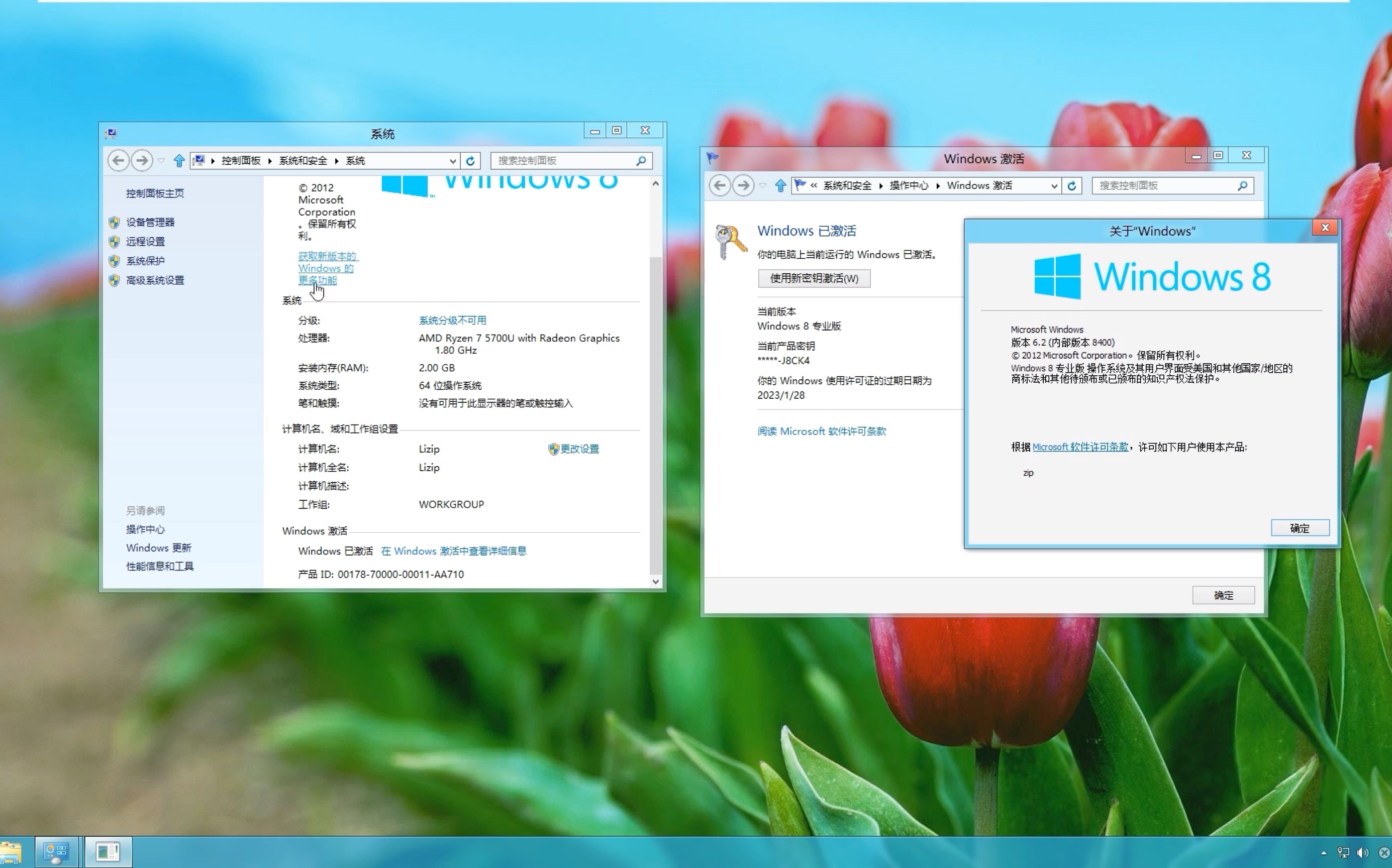
Task: Click the search magnifier in the Windows 激活 window
Action: point(1243,185)
